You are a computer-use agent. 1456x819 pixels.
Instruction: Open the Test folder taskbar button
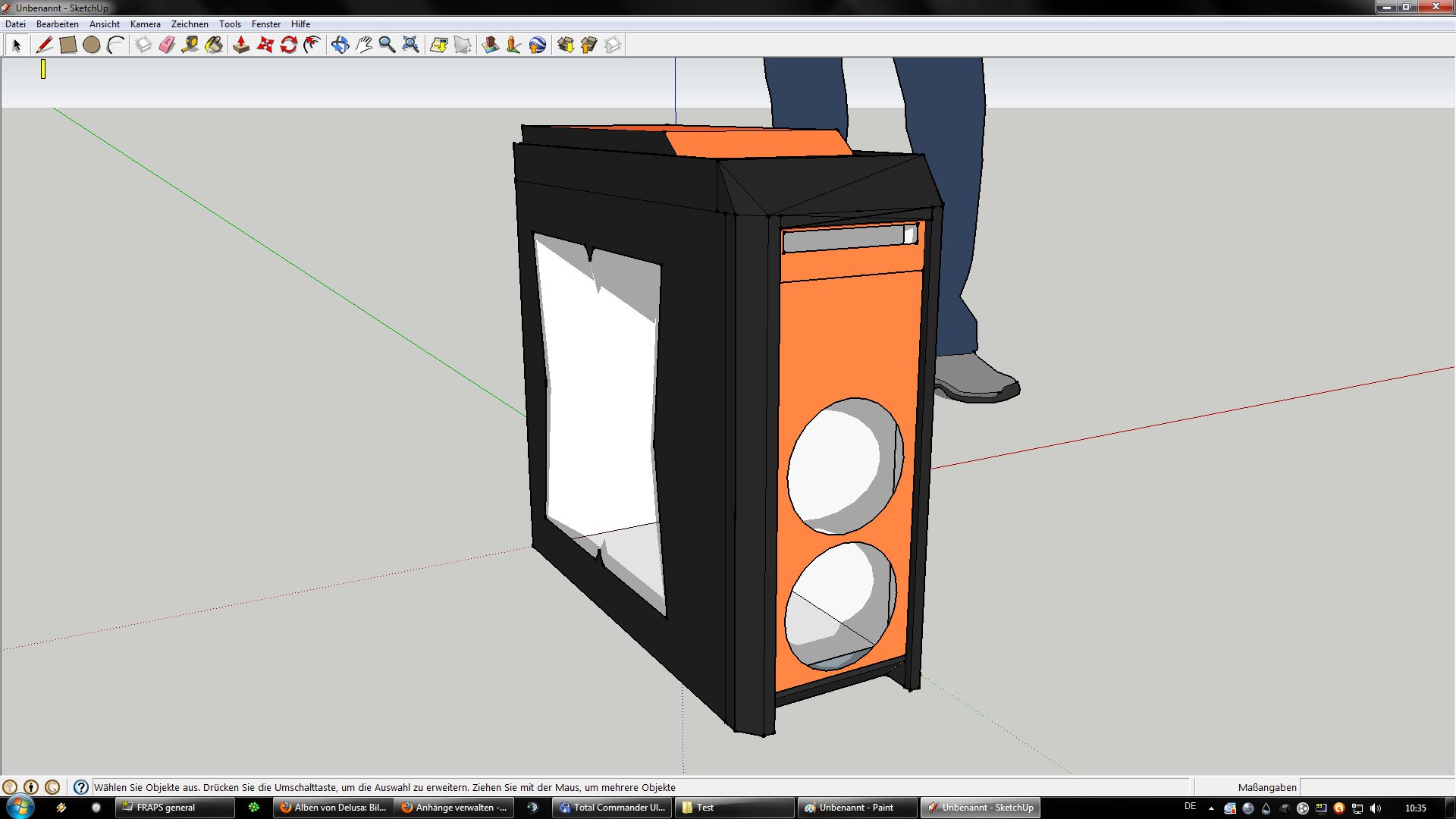[735, 808]
